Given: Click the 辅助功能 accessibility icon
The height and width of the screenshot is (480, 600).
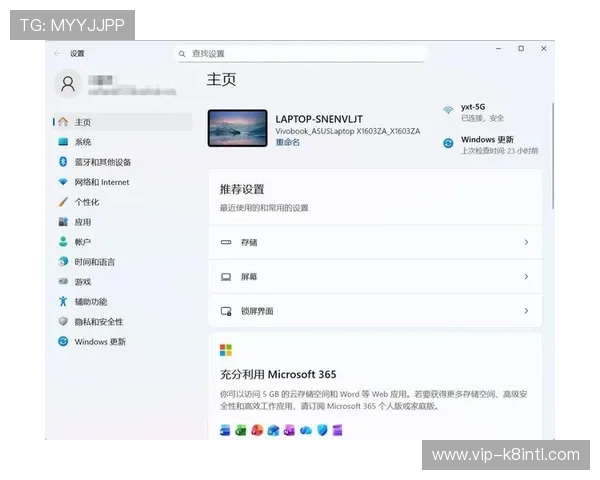Looking at the screenshot, I should coord(63,301).
